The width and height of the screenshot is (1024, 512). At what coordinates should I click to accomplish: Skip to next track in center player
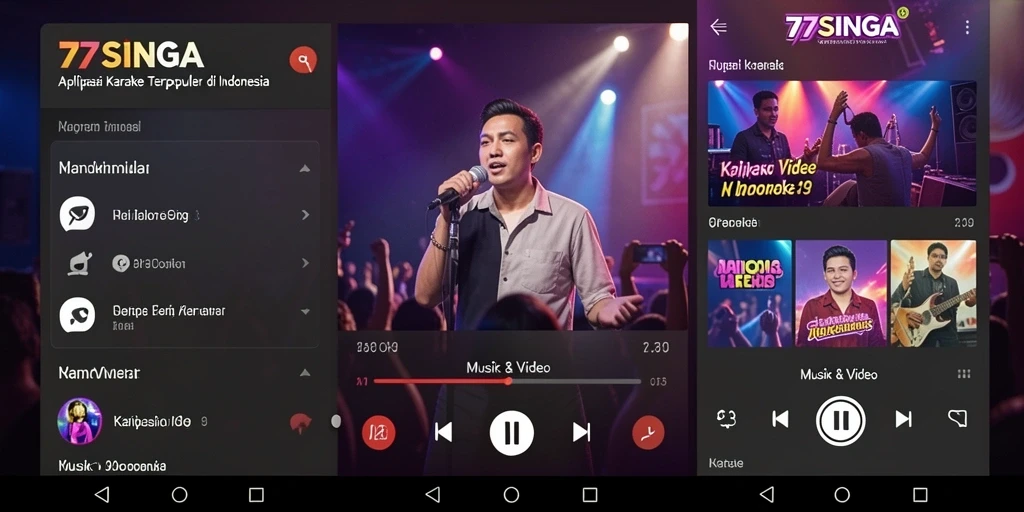581,432
